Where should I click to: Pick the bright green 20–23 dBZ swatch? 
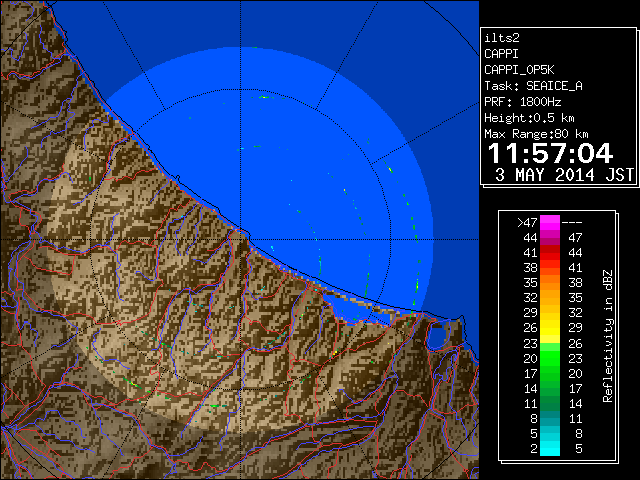(550, 358)
